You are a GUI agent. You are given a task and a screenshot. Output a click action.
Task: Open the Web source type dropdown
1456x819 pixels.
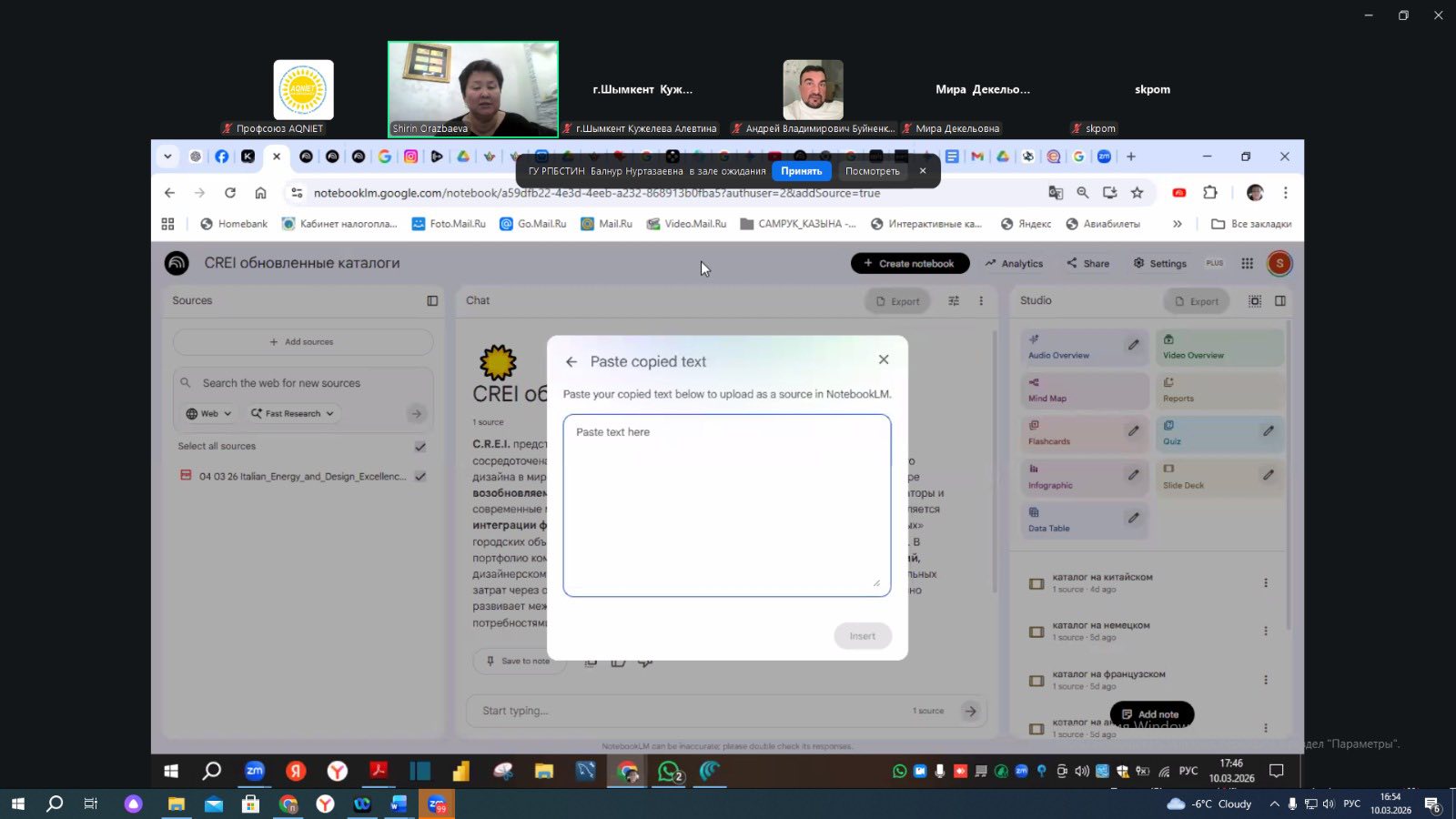click(x=209, y=414)
